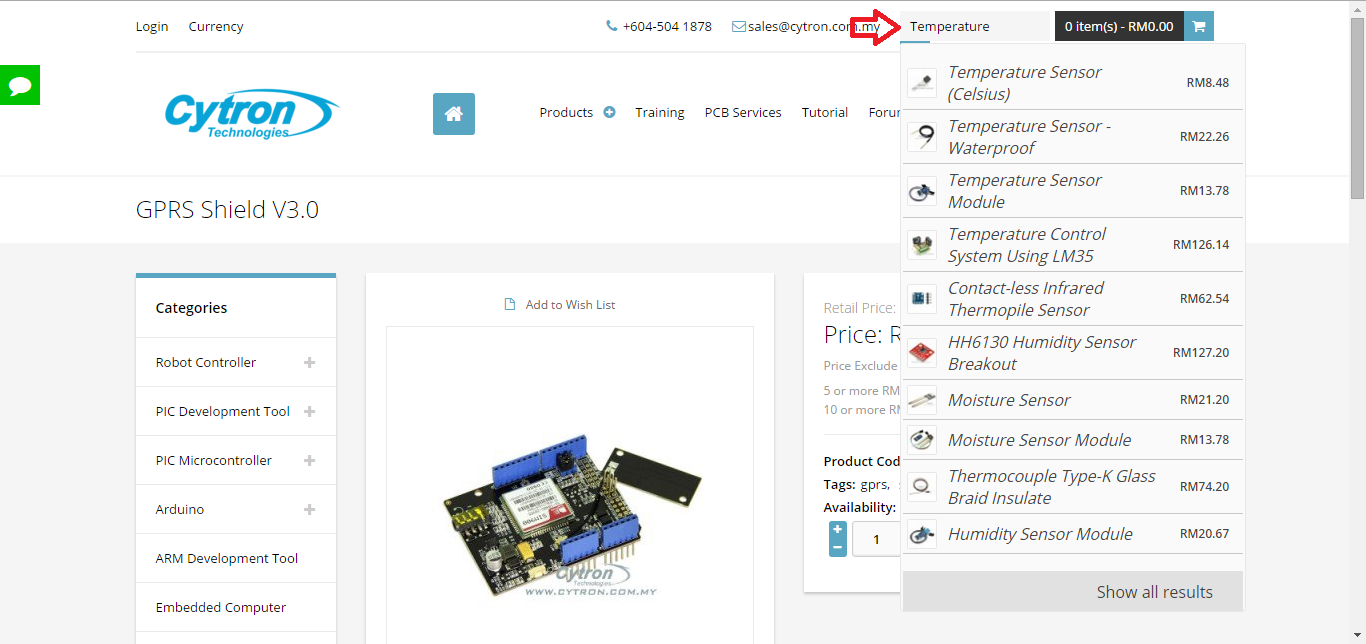Decrease quantity with the minus stepper
Image resolution: width=1366 pixels, height=644 pixels.
pyautogui.click(x=838, y=548)
